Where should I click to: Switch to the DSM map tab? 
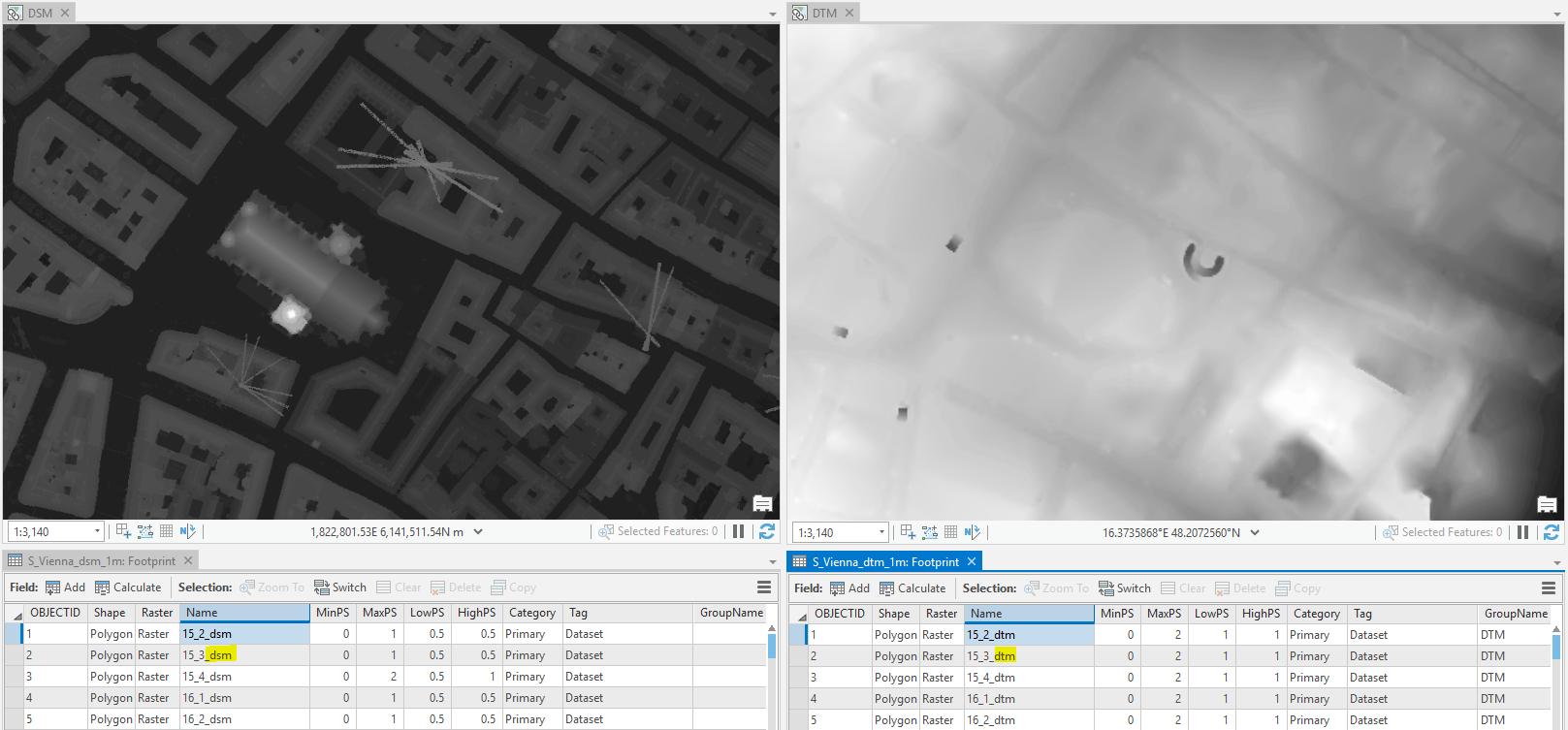click(x=40, y=13)
